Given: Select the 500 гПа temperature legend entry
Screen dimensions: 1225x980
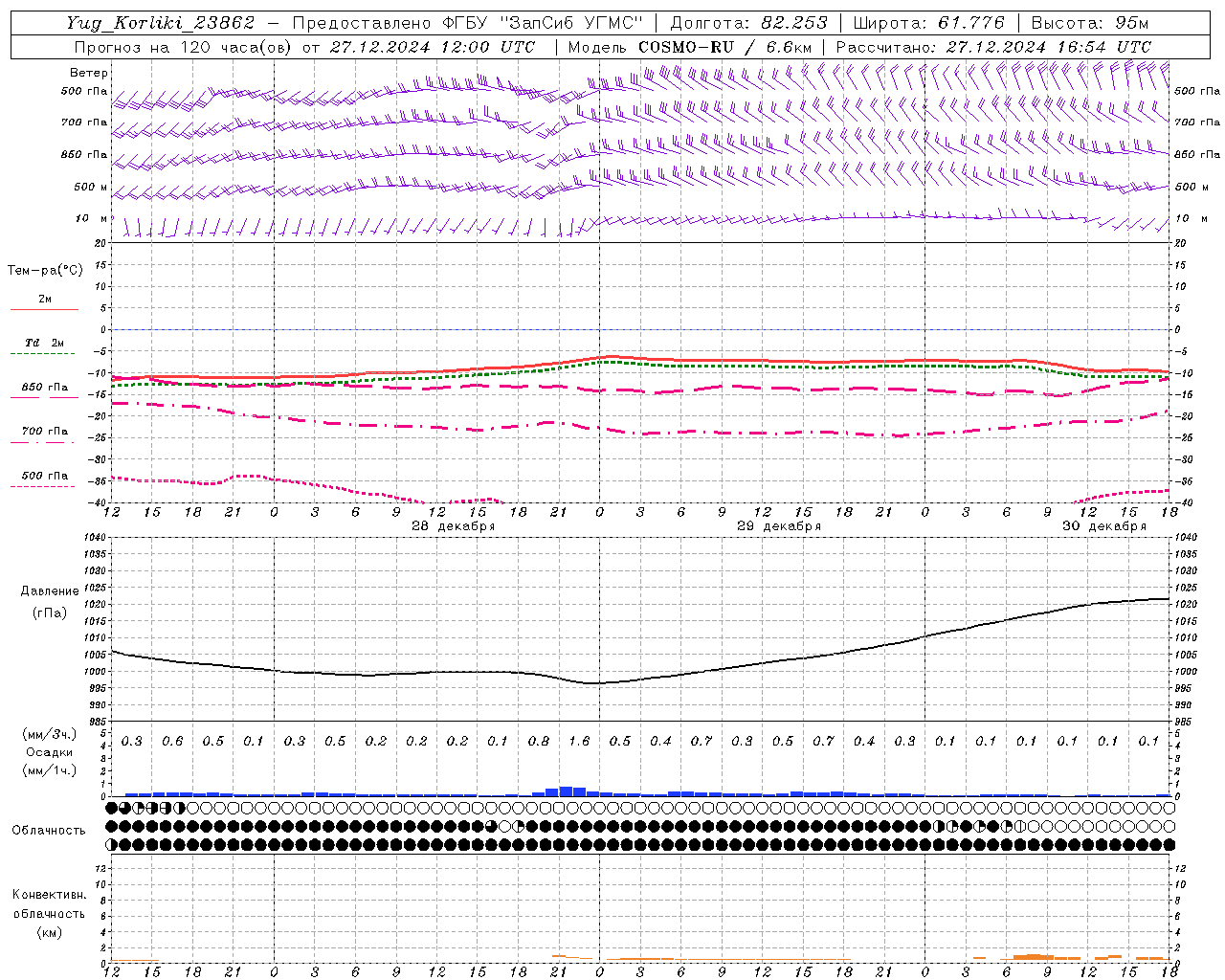Looking at the screenshot, I should (x=45, y=476).
